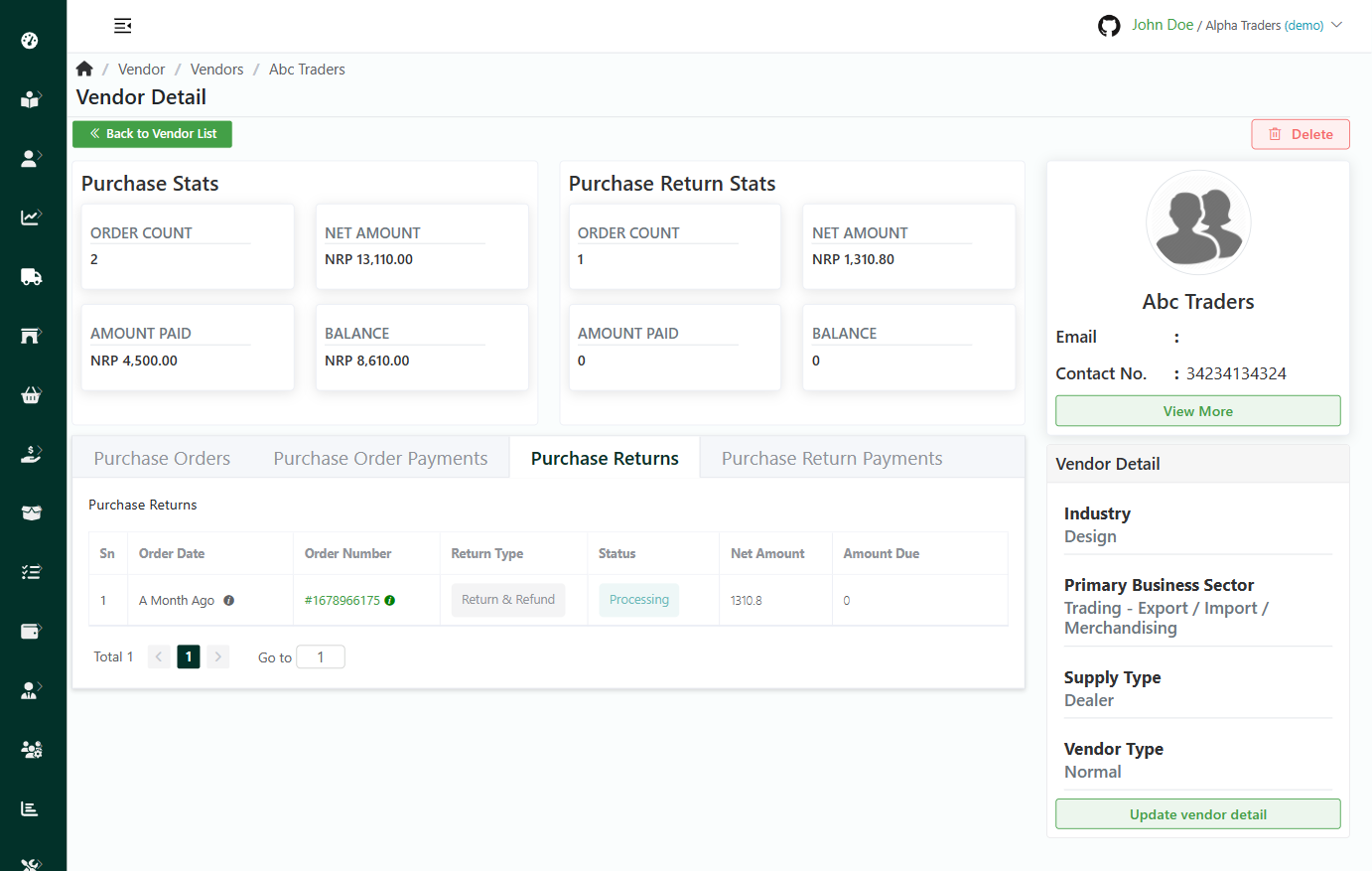This screenshot has width=1372, height=871.
Task: Click NRP 8,610.00 balance value
Action: point(367,361)
